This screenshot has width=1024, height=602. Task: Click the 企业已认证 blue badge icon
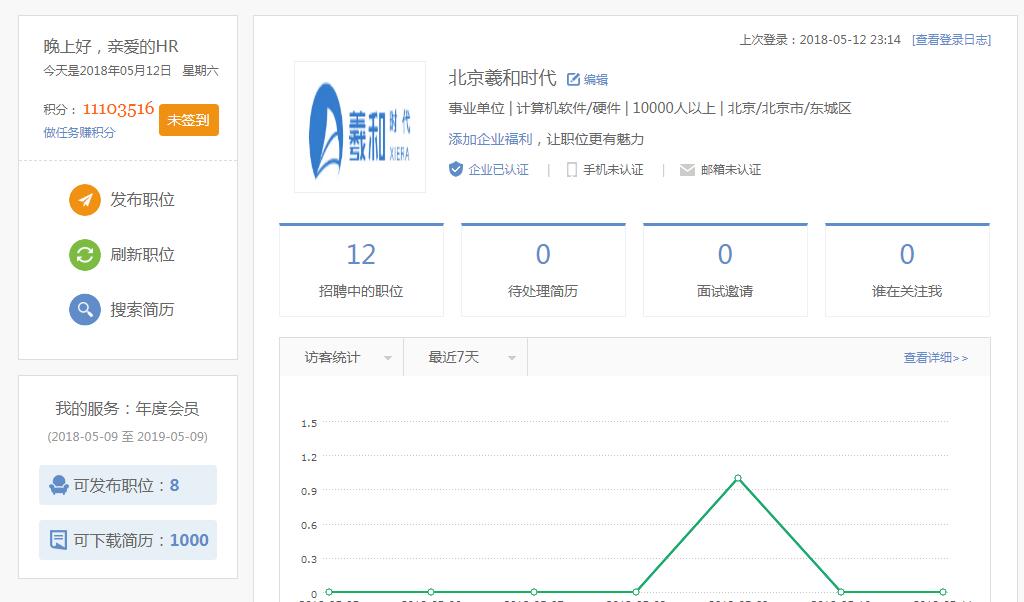coord(455,169)
